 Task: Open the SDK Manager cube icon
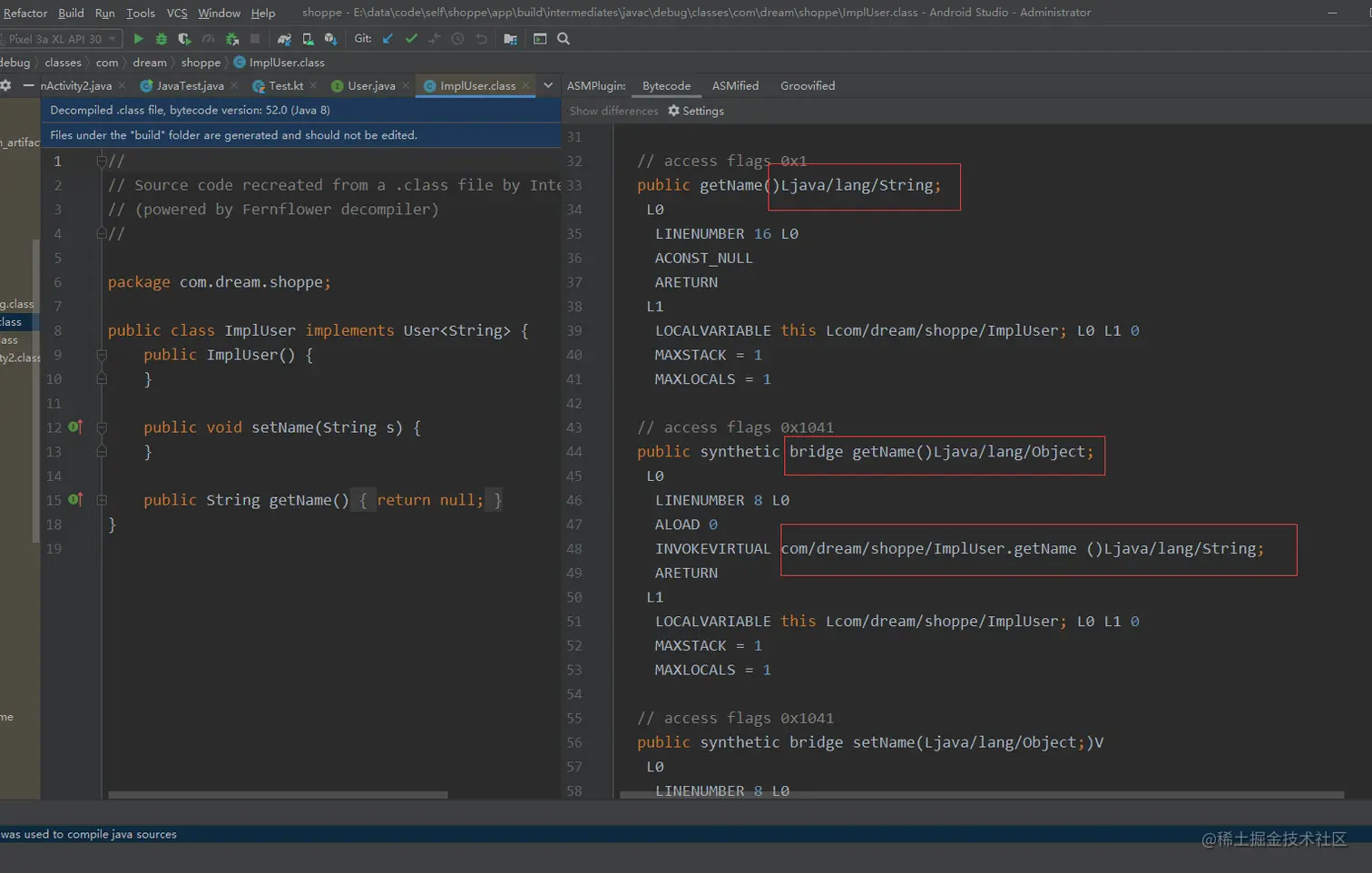click(x=331, y=39)
